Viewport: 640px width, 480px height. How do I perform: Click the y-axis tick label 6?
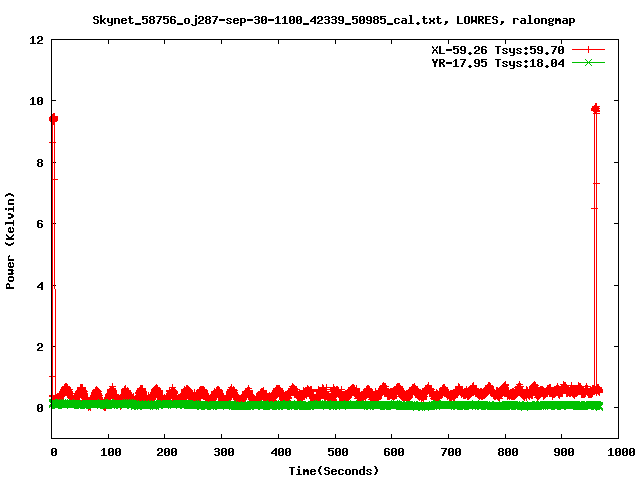pyautogui.click(x=40, y=224)
